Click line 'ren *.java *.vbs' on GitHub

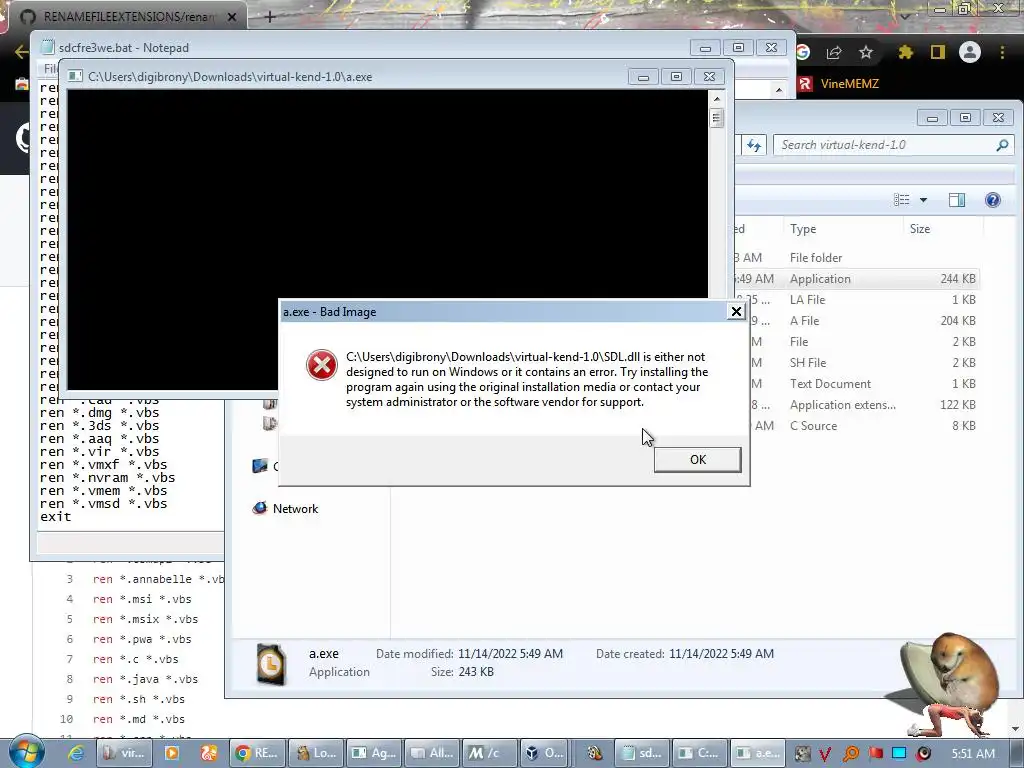coord(145,679)
